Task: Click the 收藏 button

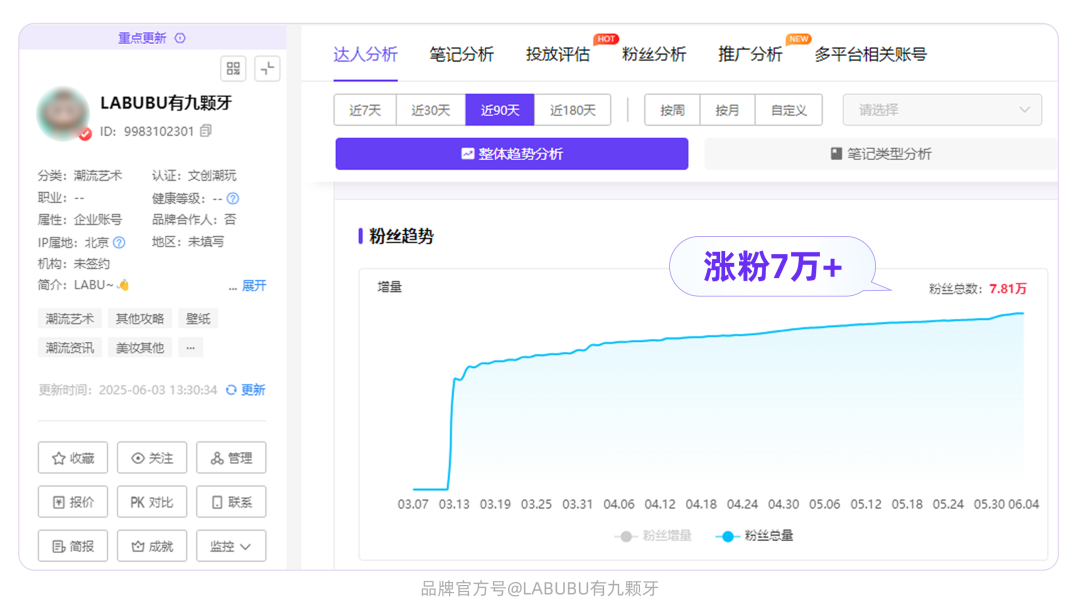Action: coord(72,458)
